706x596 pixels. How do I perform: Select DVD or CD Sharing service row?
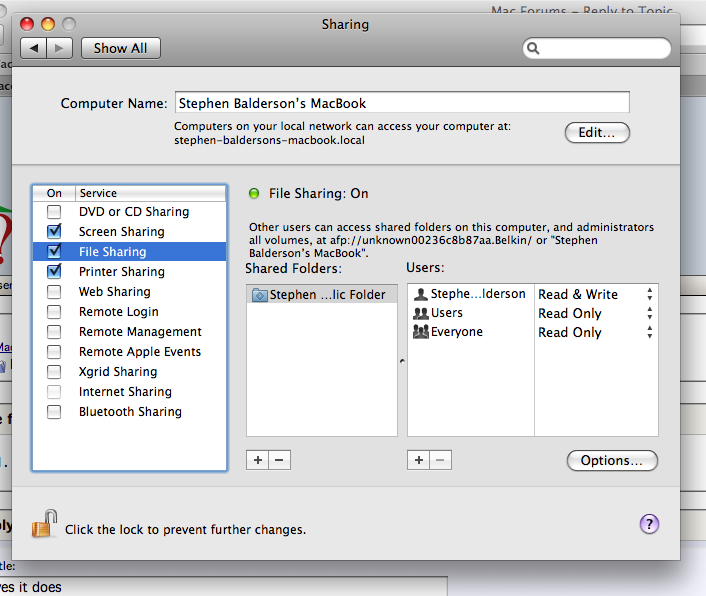point(129,212)
